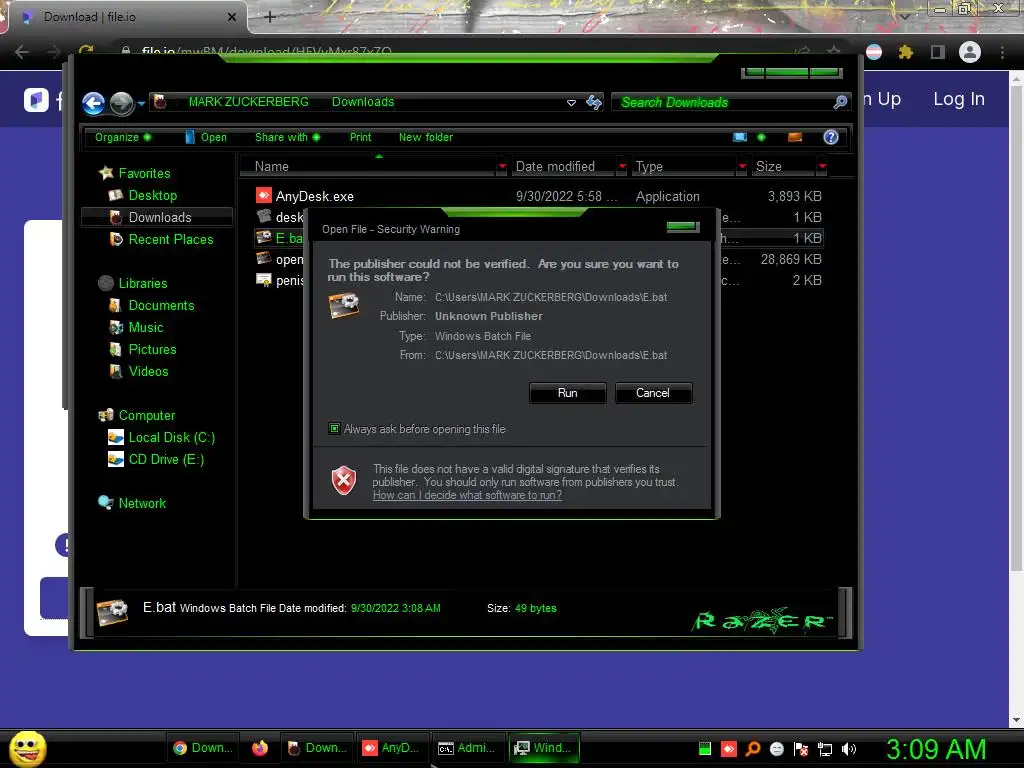
Task: Open a new Chrome tab
Action: click(270, 18)
